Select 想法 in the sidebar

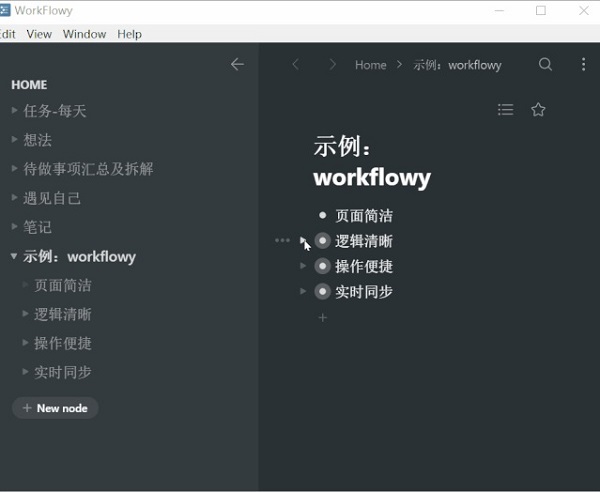click(x=38, y=140)
